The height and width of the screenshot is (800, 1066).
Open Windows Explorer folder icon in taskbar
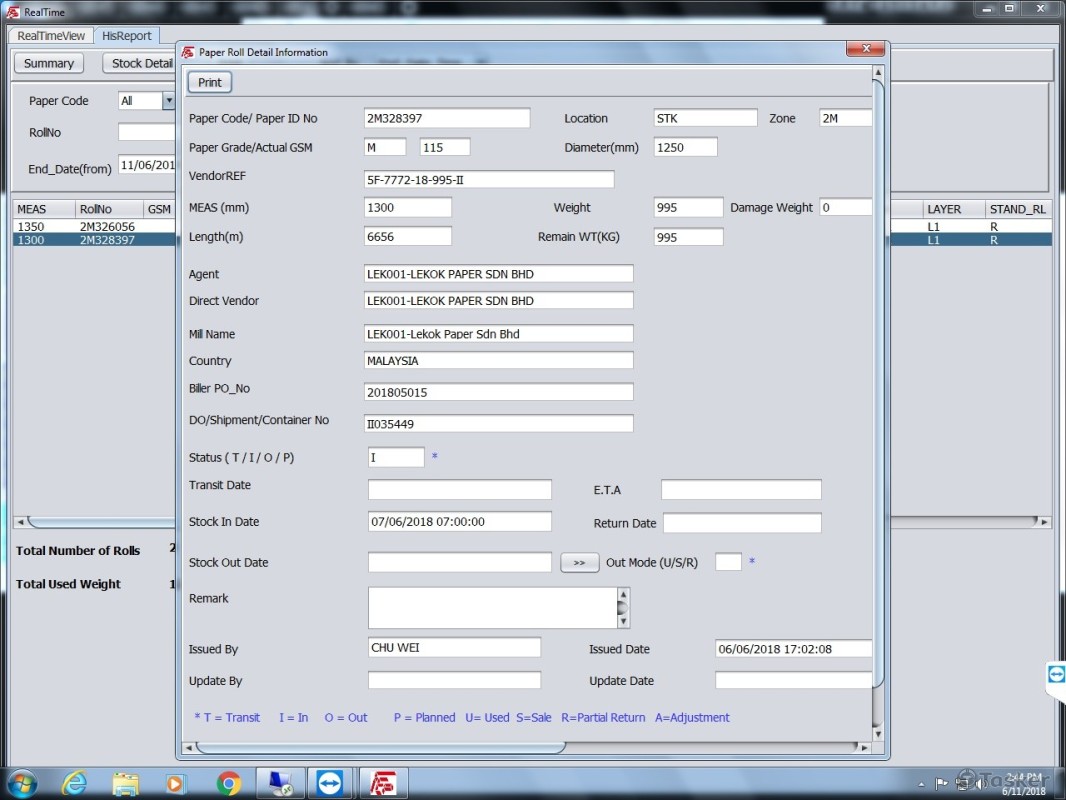click(x=126, y=783)
